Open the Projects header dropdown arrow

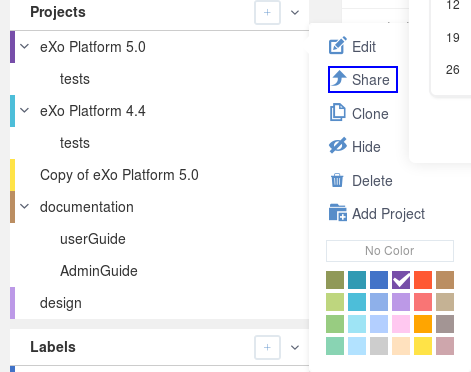click(295, 13)
